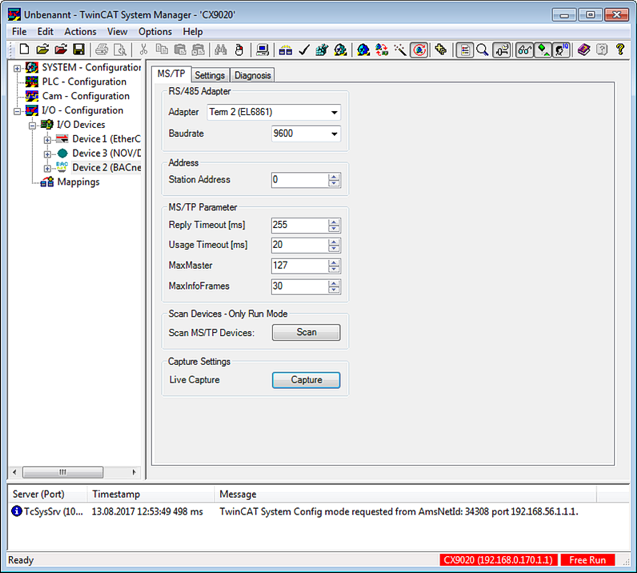This screenshot has height=573, width=637.
Task: Activate configuration via toolbar icon
Action: click(322, 50)
